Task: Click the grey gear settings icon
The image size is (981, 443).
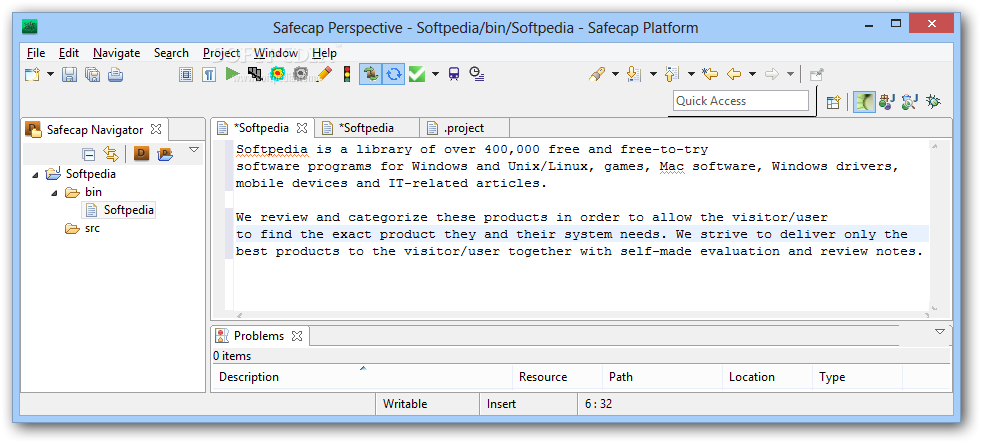Action: point(301,74)
